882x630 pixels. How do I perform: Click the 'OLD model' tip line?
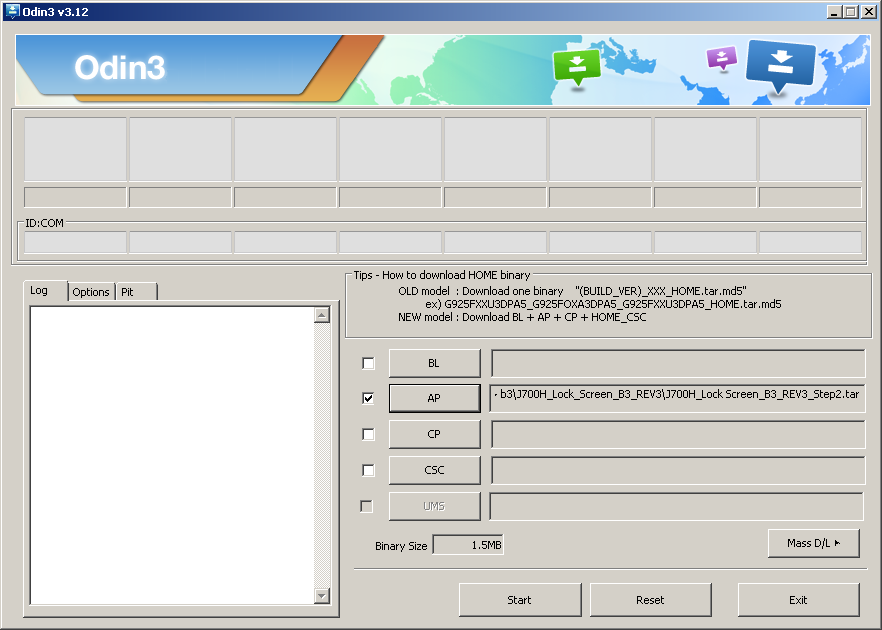[572, 291]
